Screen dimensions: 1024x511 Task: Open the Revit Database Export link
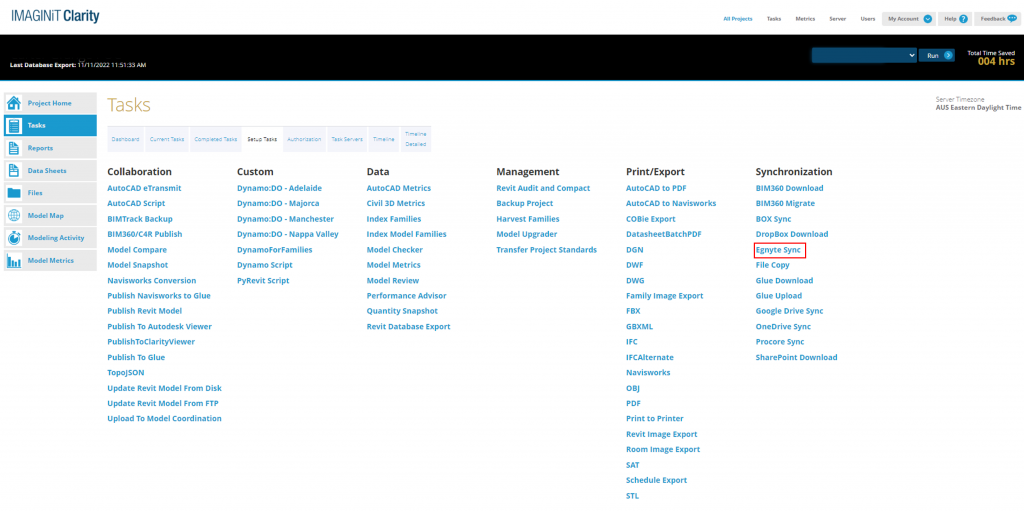(409, 327)
